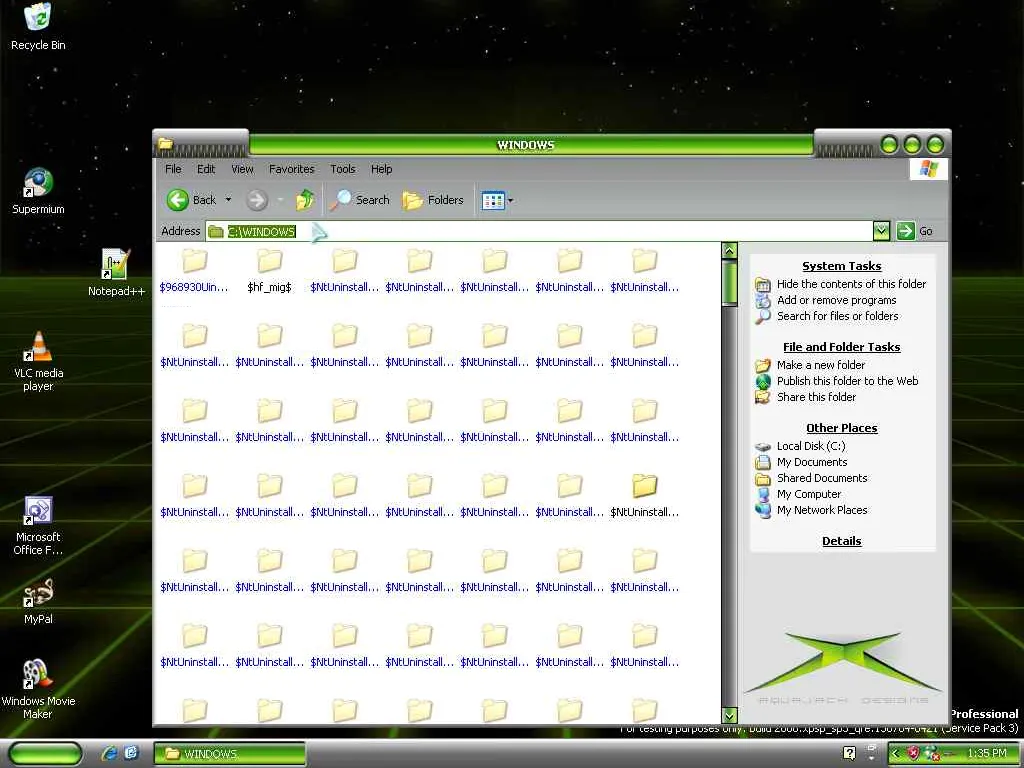Click the Forward navigation arrow
Screen dimensions: 1024x768
coord(257,200)
